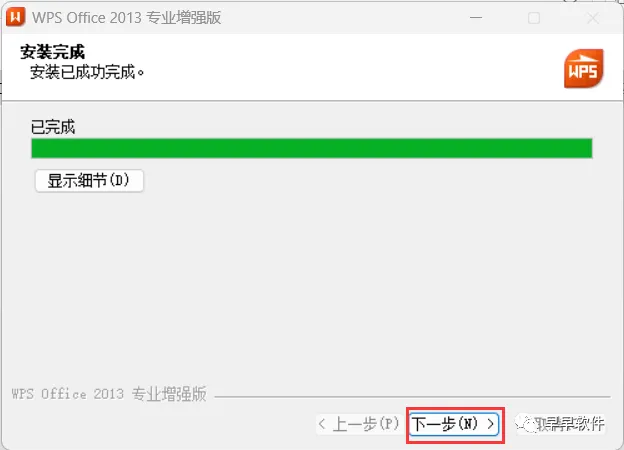Click the 已完成 status label

click(x=53, y=127)
